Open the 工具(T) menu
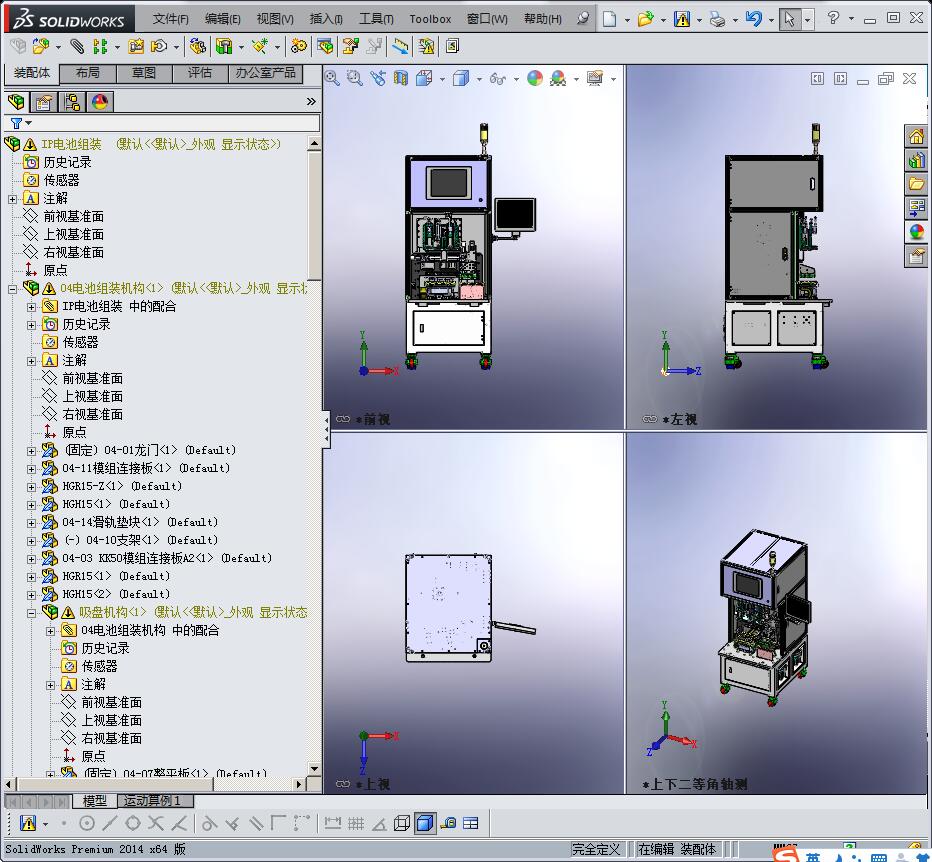Screen dimensions: 932x862 click(376, 19)
